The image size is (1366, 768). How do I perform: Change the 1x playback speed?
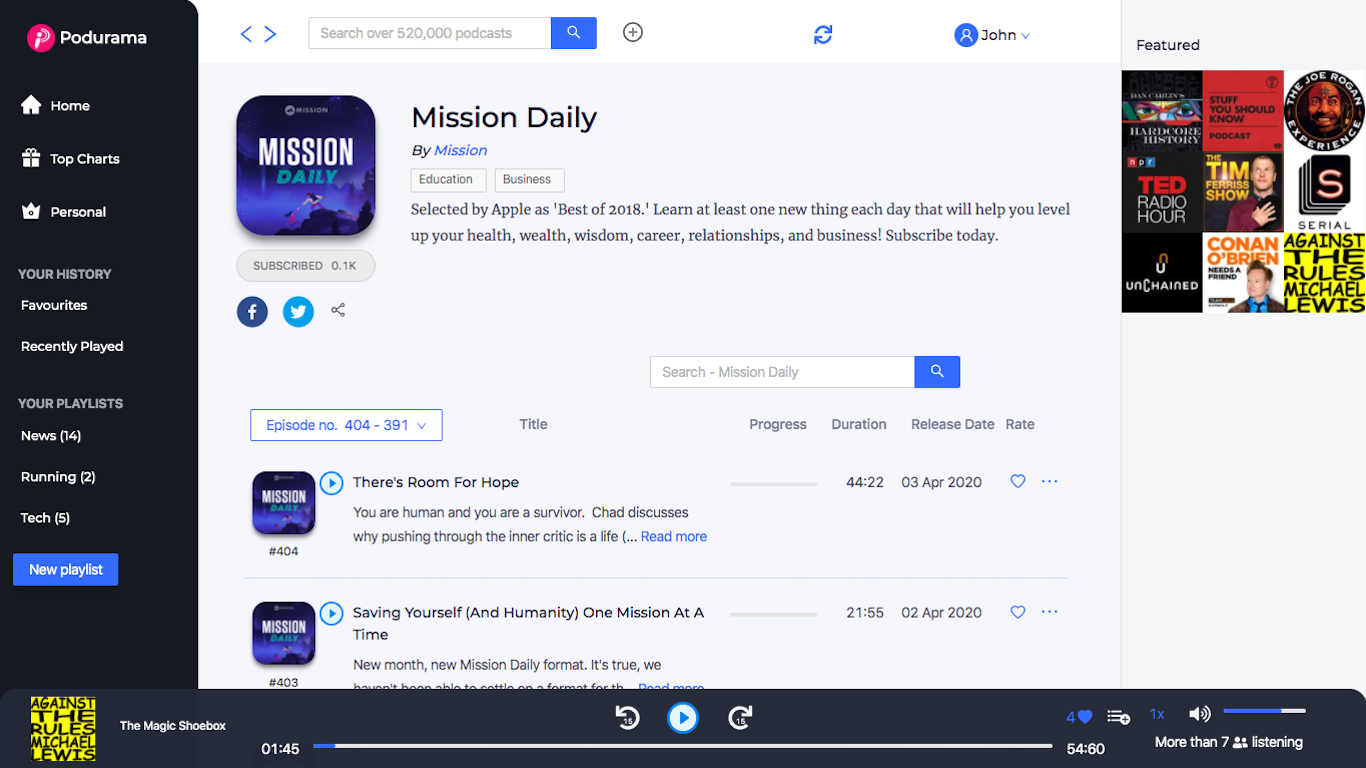(1157, 714)
